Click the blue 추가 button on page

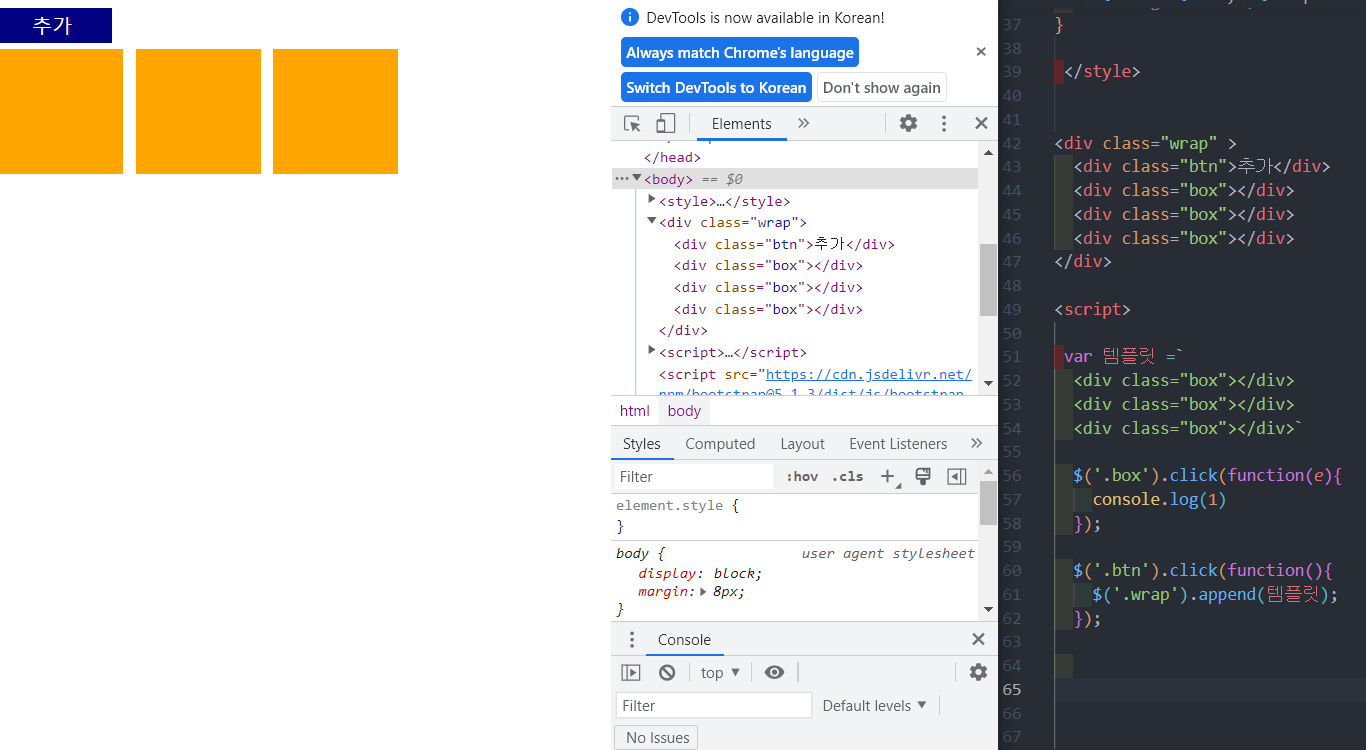pos(56,26)
